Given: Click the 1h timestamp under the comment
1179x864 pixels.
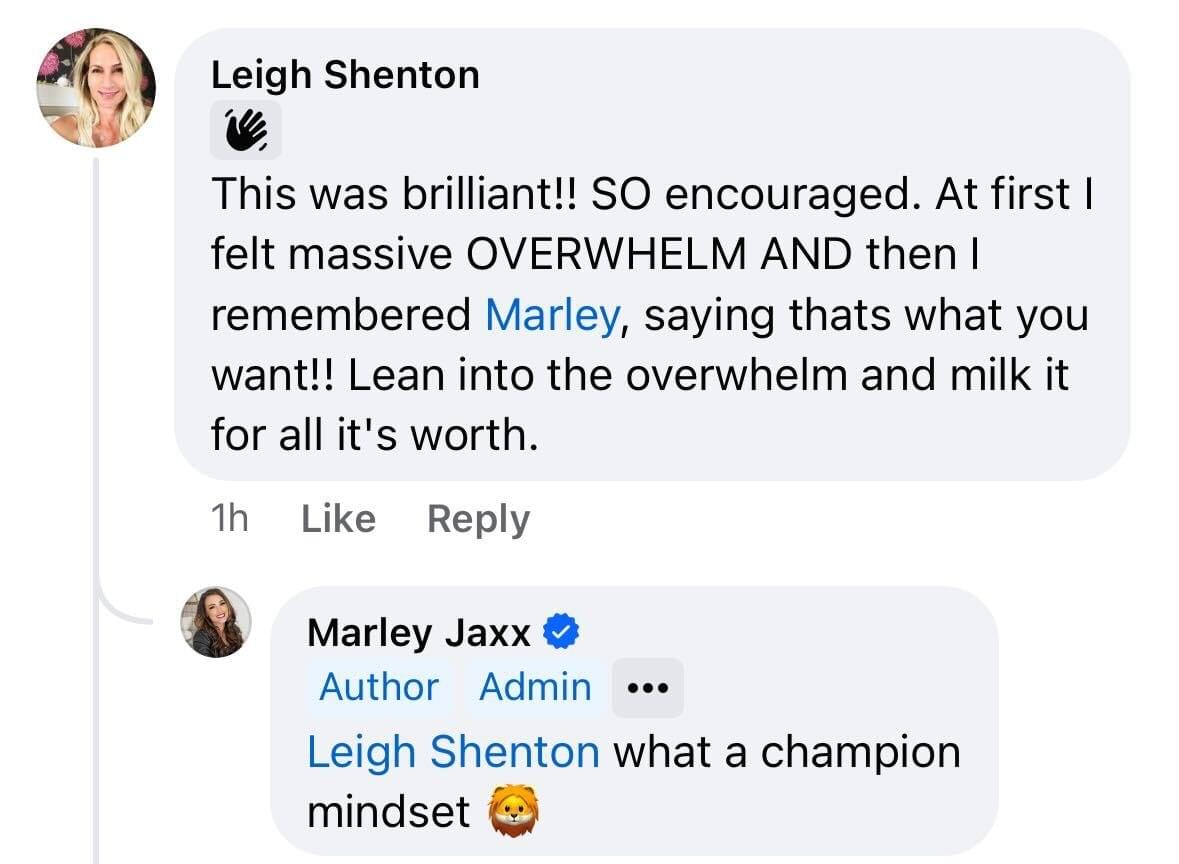Looking at the screenshot, I should coord(230,519).
